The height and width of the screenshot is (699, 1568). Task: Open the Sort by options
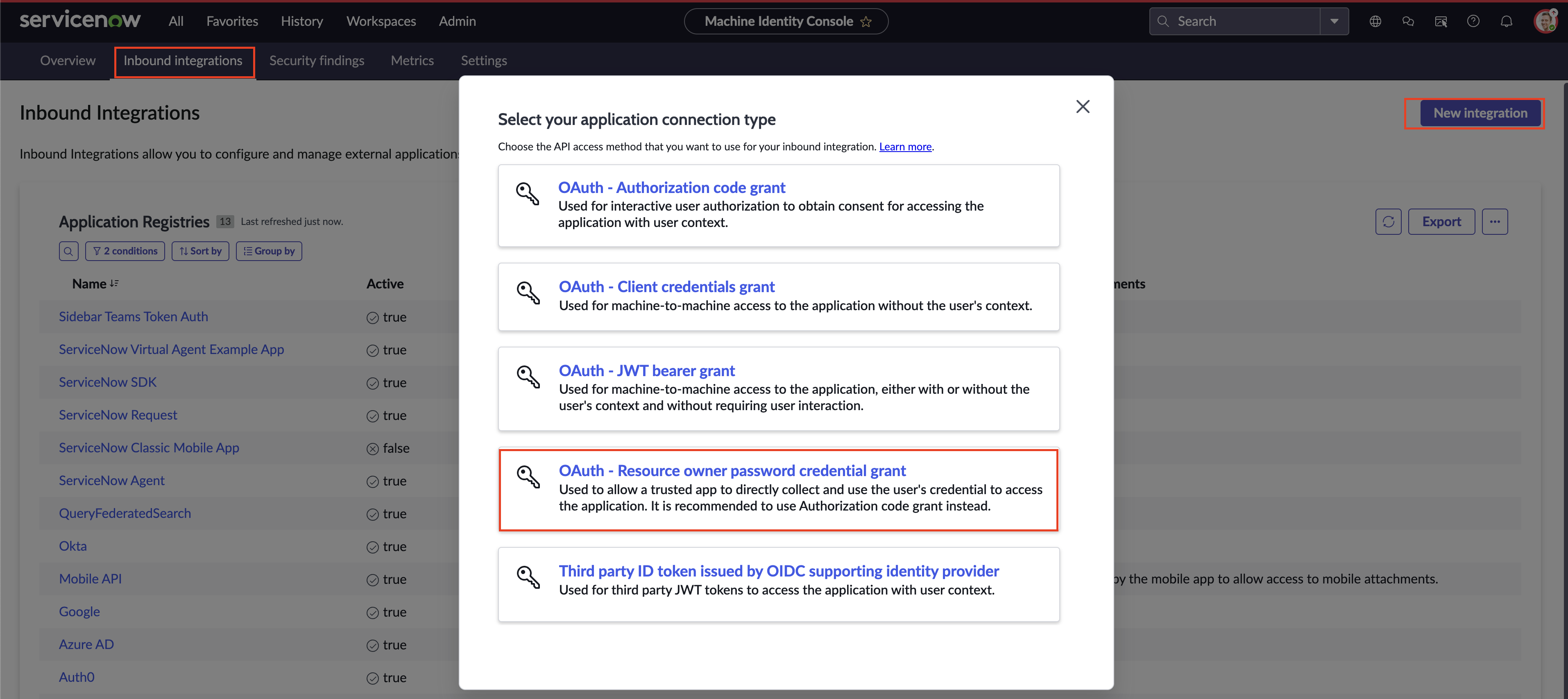(x=200, y=251)
